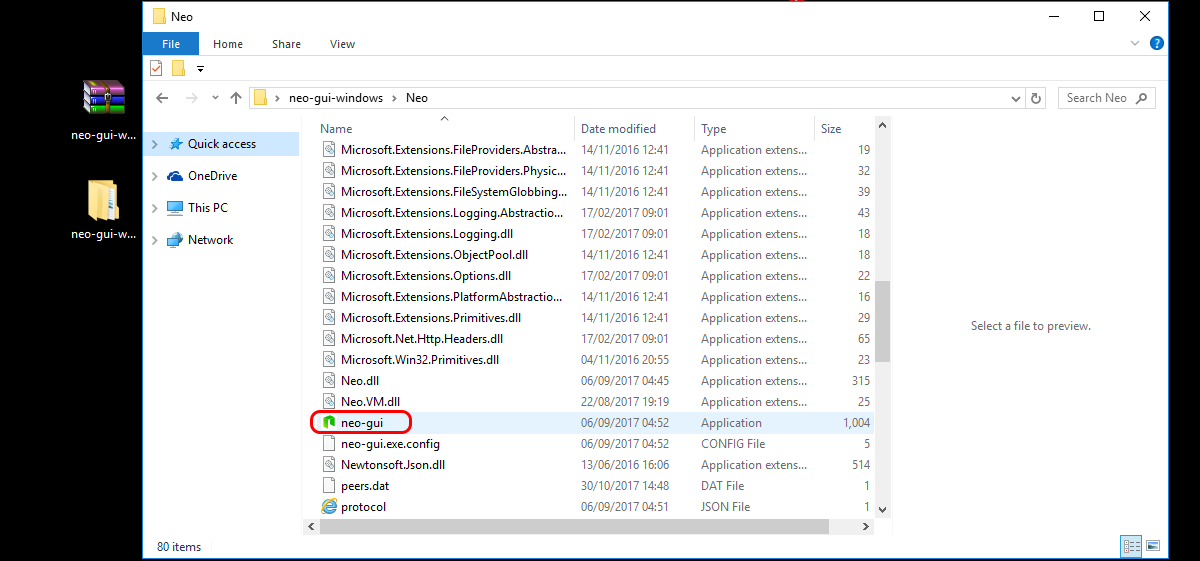Image resolution: width=1200 pixels, height=561 pixels.
Task: Click the This PC computer icon
Action: click(x=175, y=208)
